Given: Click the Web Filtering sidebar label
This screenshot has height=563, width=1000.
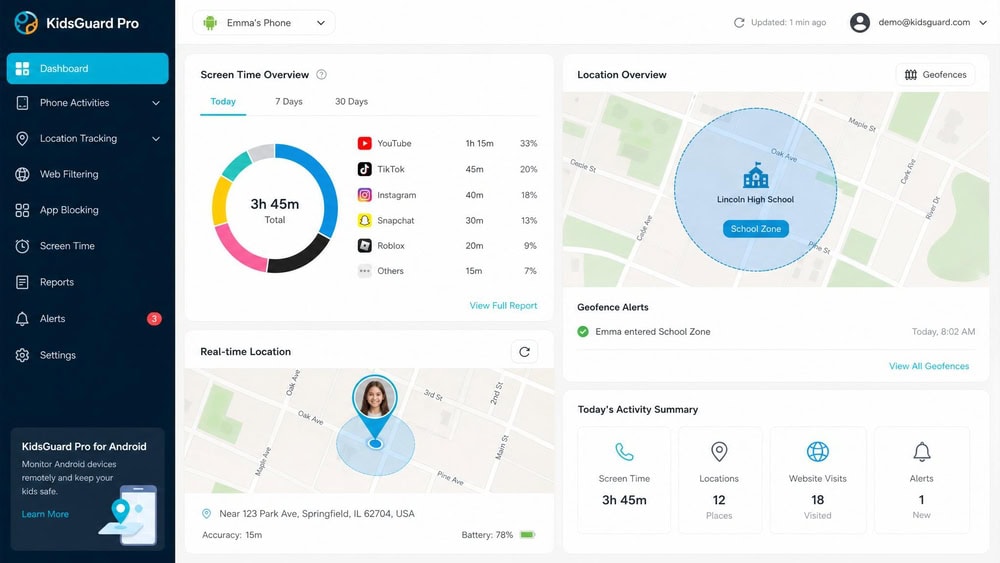Looking at the screenshot, I should [x=69, y=174].
